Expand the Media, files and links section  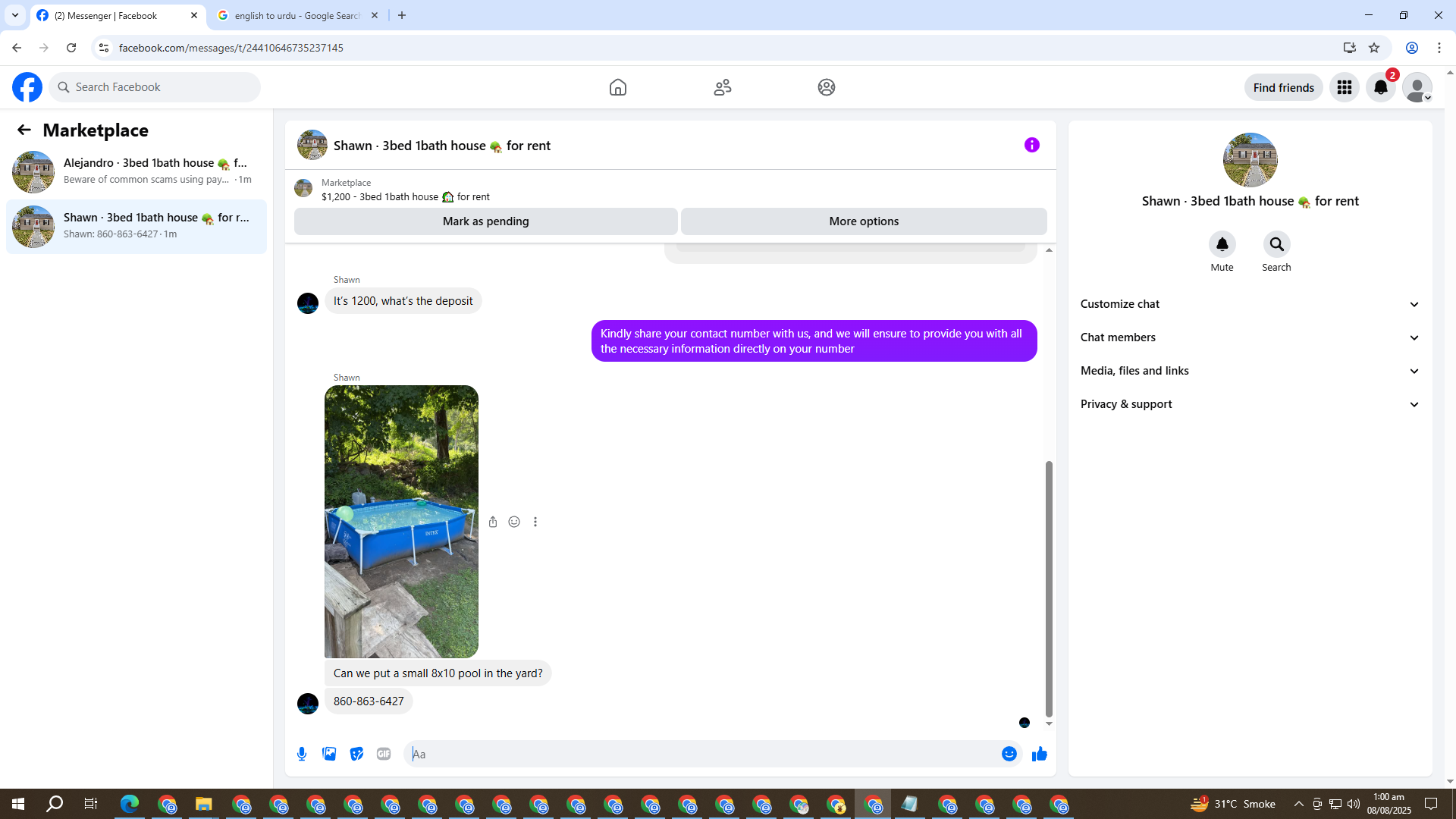(1250, 371)
